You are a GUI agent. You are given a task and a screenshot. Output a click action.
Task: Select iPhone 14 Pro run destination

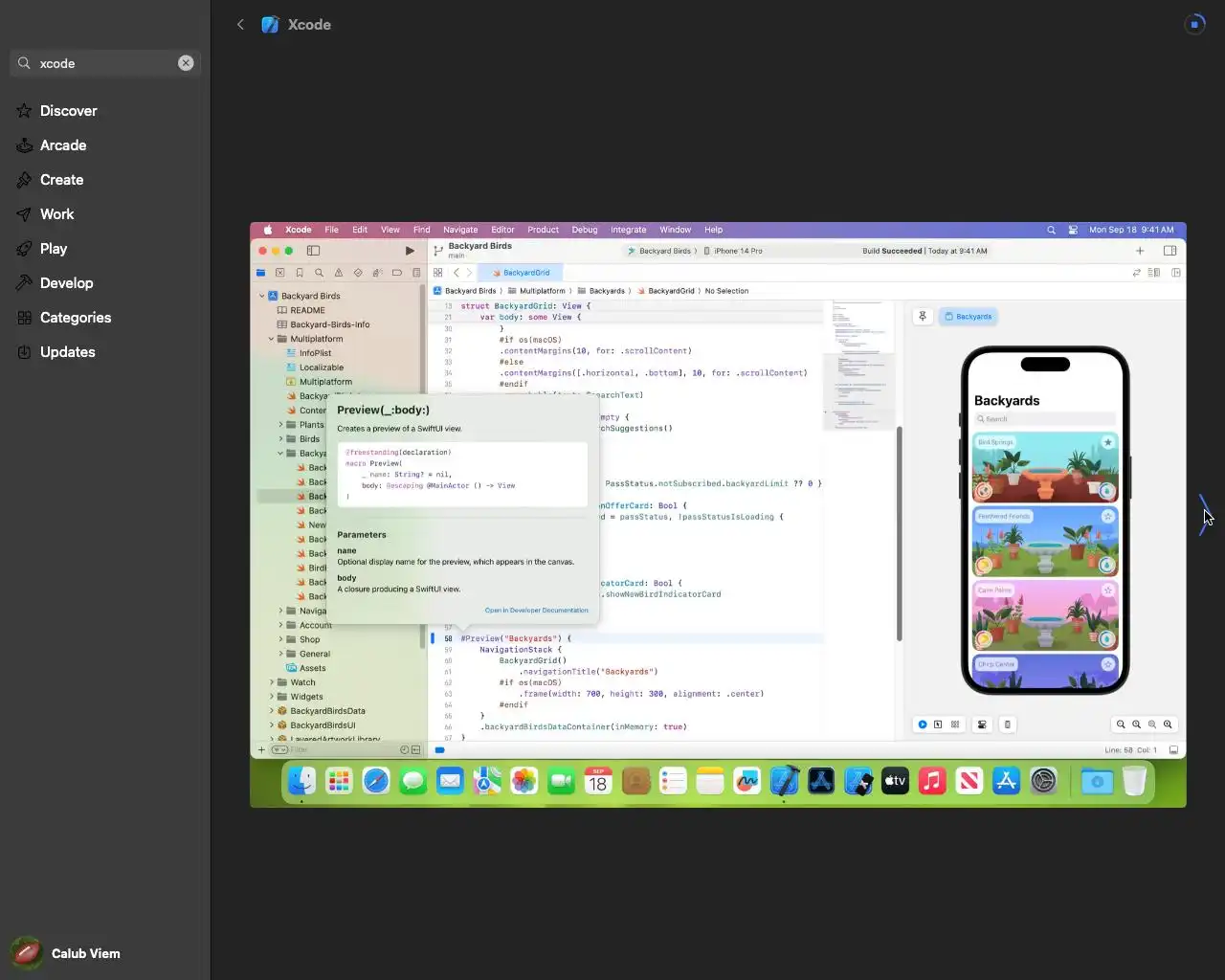click(733, 251)
